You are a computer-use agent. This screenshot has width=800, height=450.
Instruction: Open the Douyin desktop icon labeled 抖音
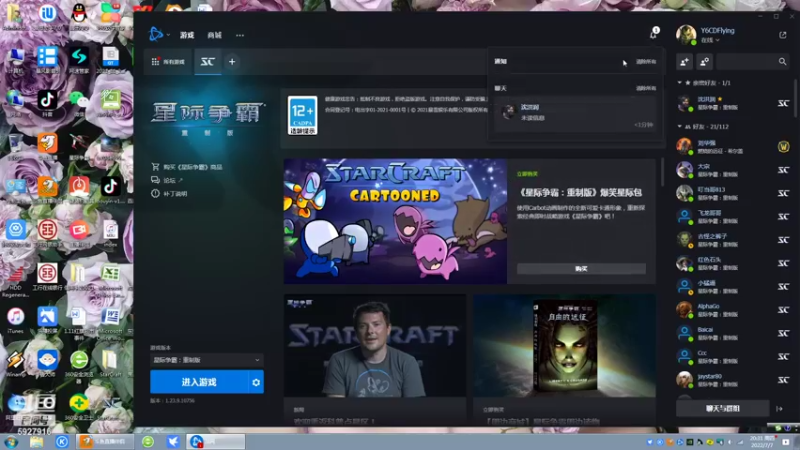pyautogui.click(x=47, y=103)
